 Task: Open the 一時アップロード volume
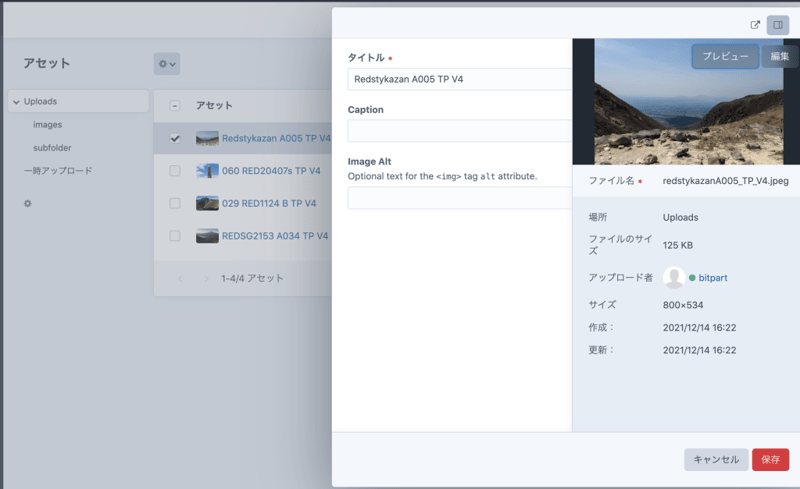[58, 171]
